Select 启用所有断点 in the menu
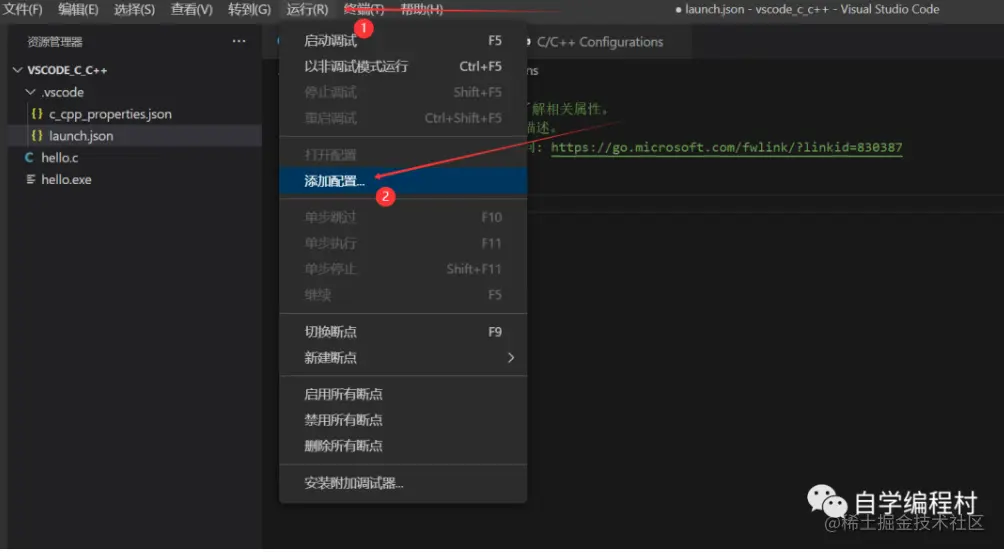1004x552 pixels. click(x=403, y=394)
